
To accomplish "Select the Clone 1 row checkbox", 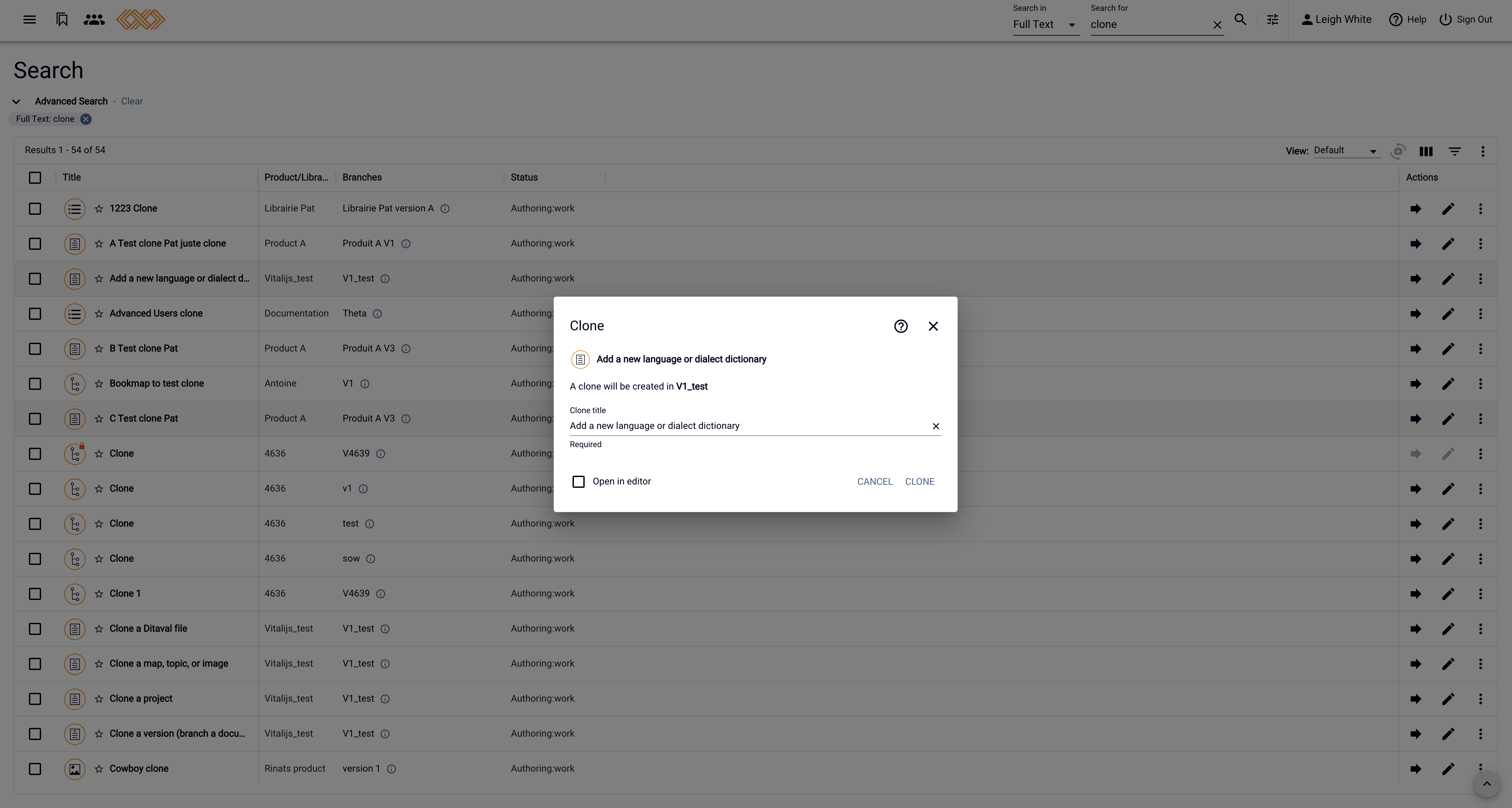I will point(35,594).
